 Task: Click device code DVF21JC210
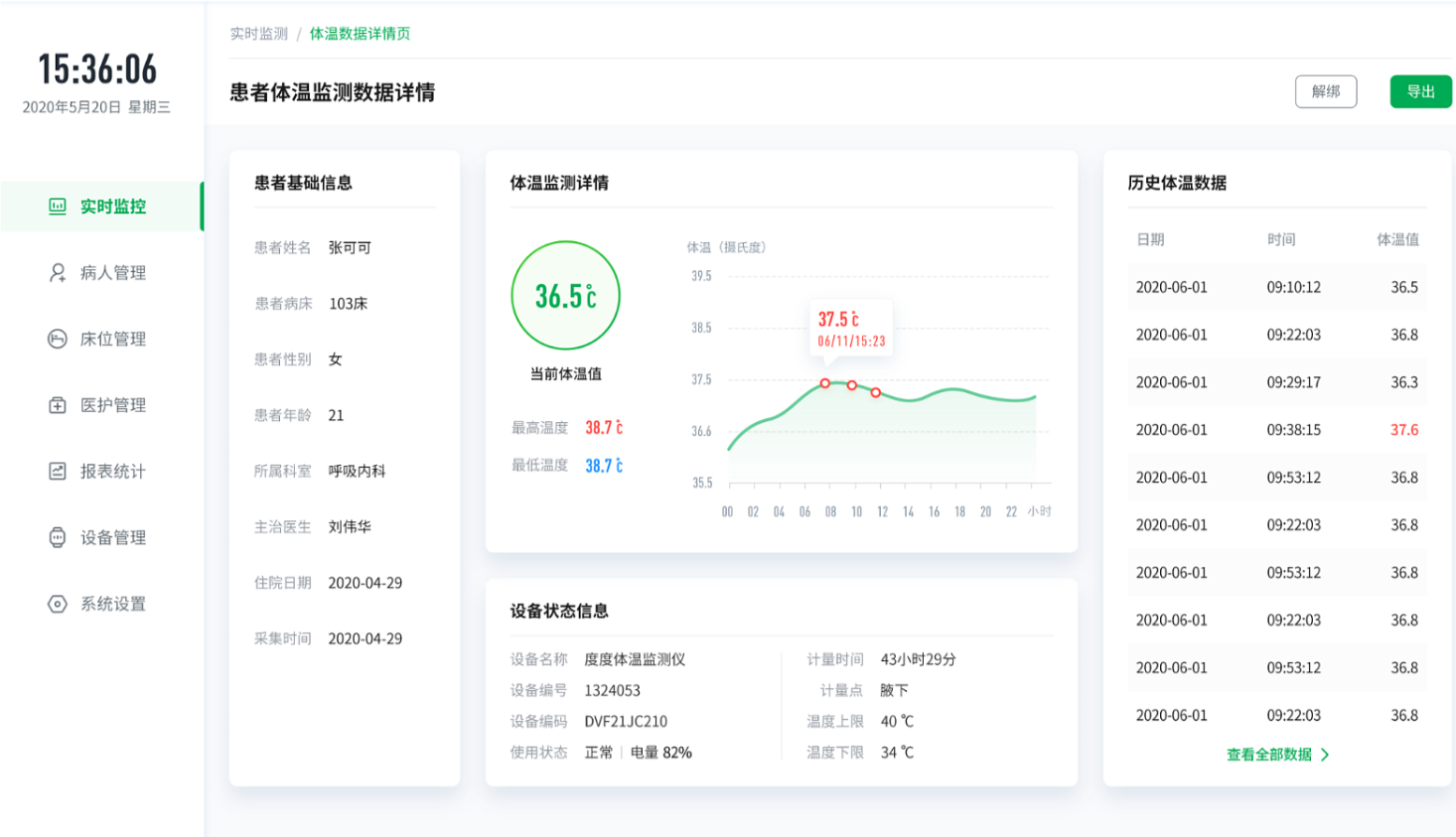click(x=626, y=722)
